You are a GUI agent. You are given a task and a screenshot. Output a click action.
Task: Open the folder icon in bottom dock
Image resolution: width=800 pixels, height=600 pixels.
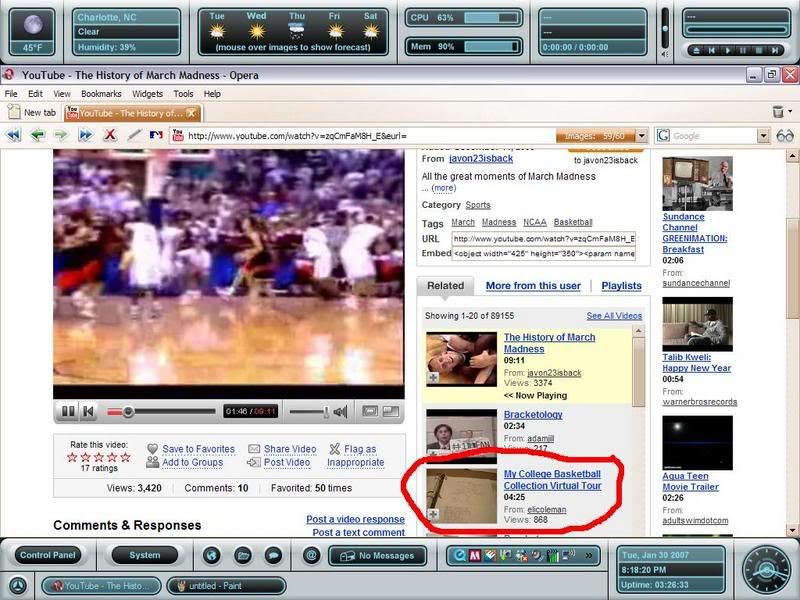[x=243, y=555]
